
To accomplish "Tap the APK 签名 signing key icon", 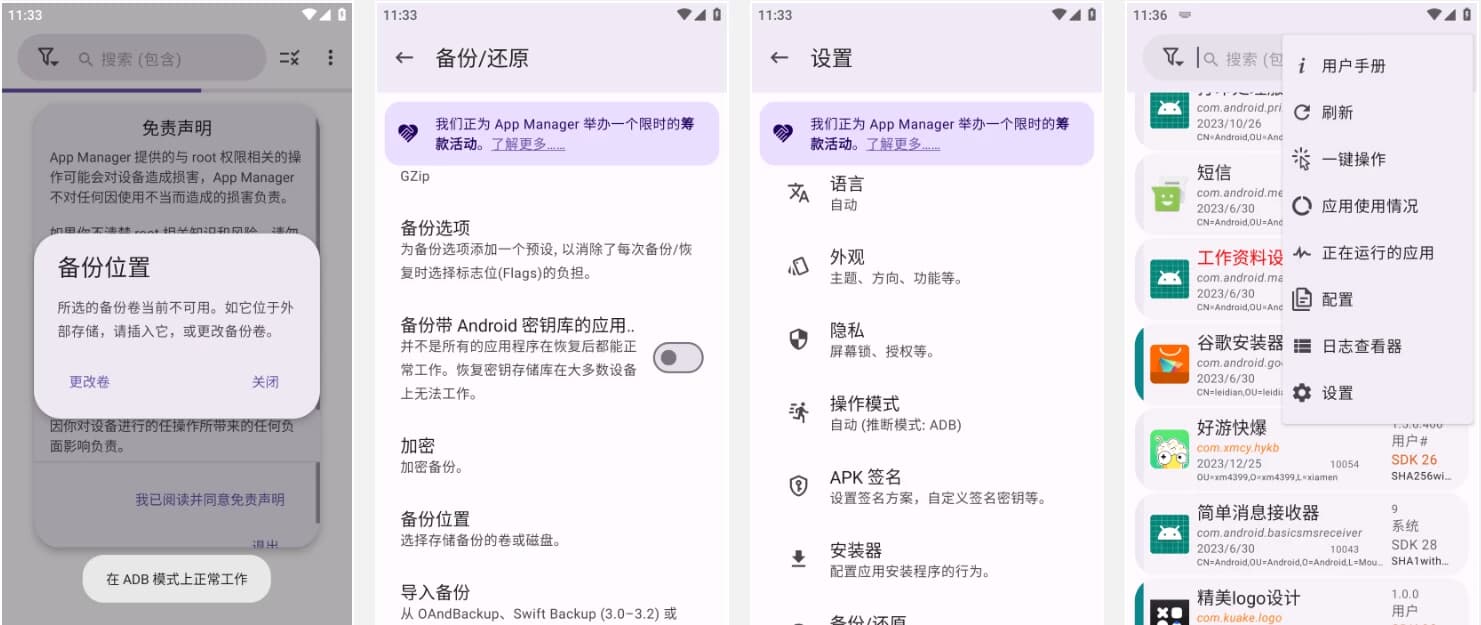I will coord(797,484).
